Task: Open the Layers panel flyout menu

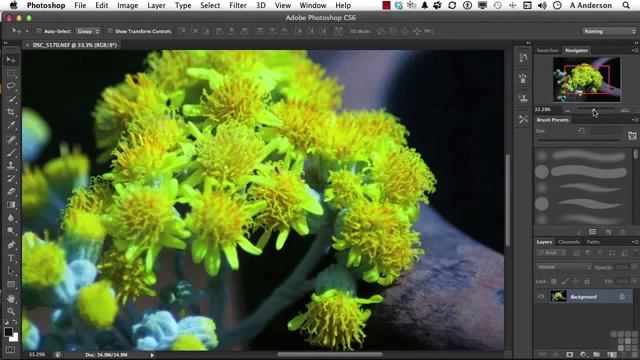Action: click(634, 242)
